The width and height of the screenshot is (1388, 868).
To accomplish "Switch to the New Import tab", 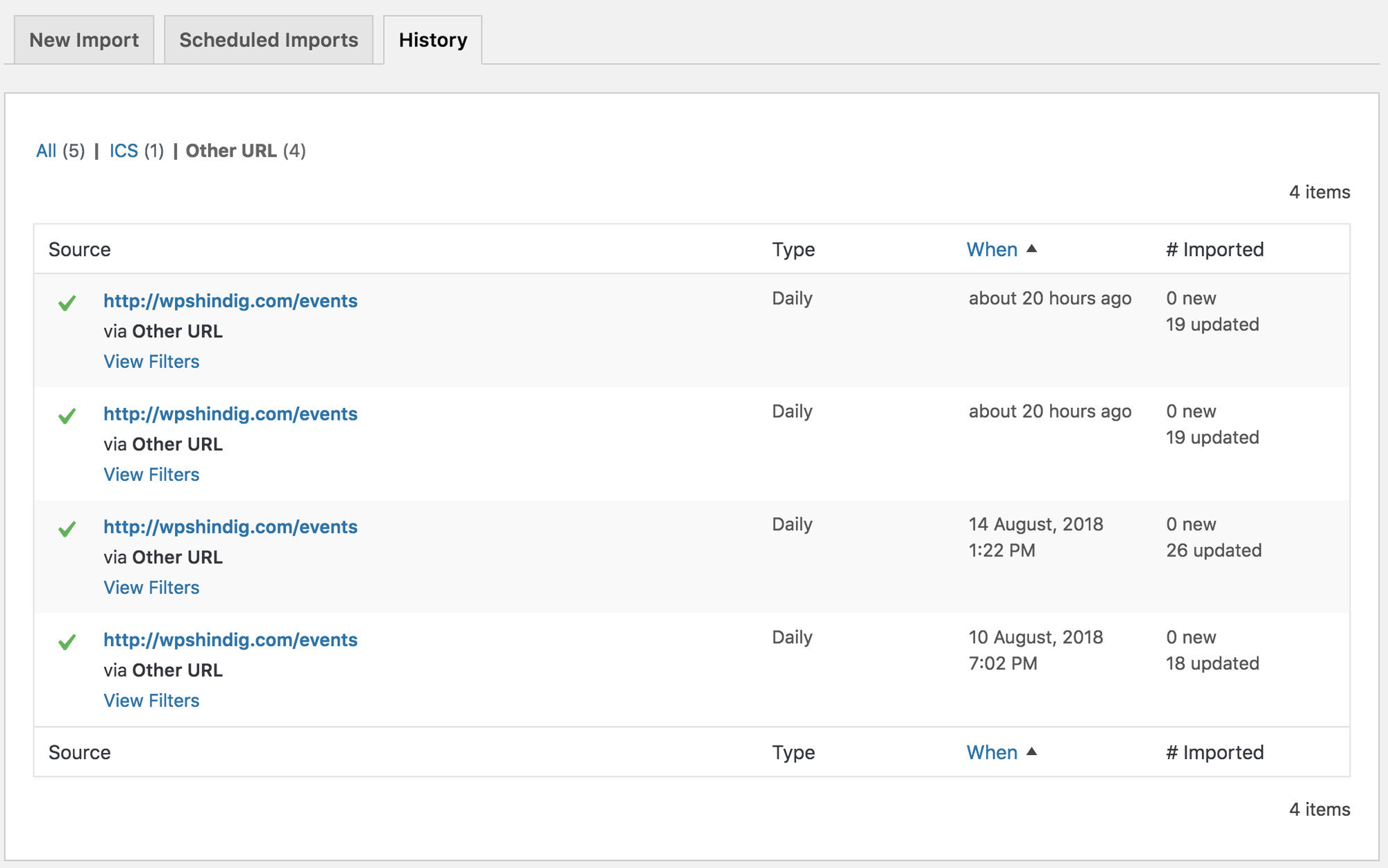I will pyautogui.click(x=83, y=40).
